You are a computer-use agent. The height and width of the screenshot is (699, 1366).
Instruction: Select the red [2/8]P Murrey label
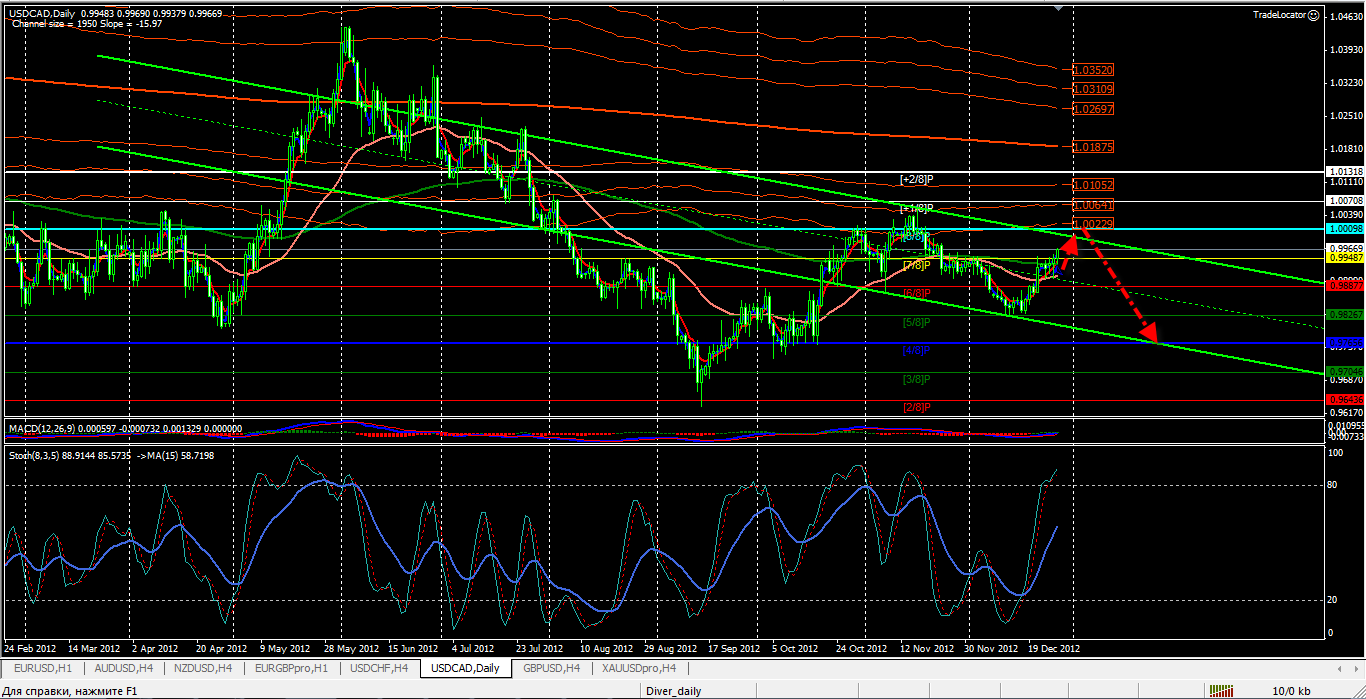(916, 407)
